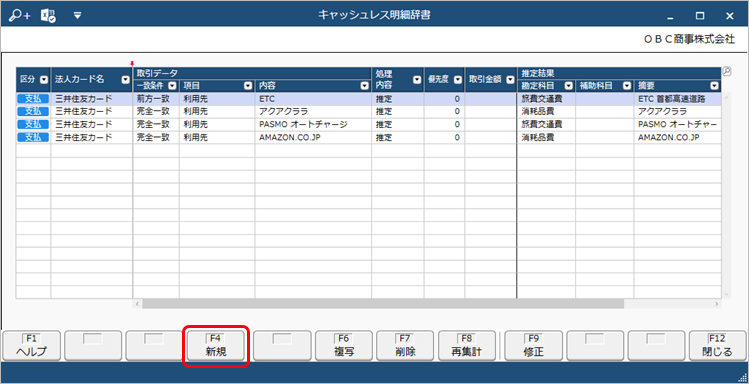Click the F12 閉じる button

tap(717, 346)
